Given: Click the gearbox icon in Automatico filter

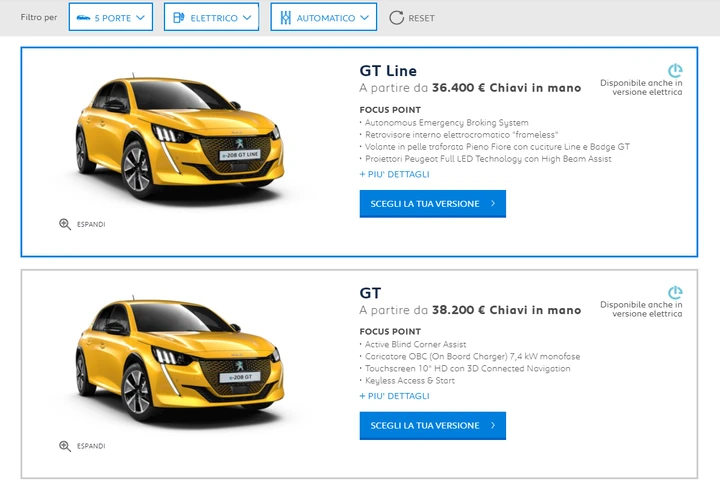Looking at the screenshot, I should pyautogui.click(x=286, y=18).
